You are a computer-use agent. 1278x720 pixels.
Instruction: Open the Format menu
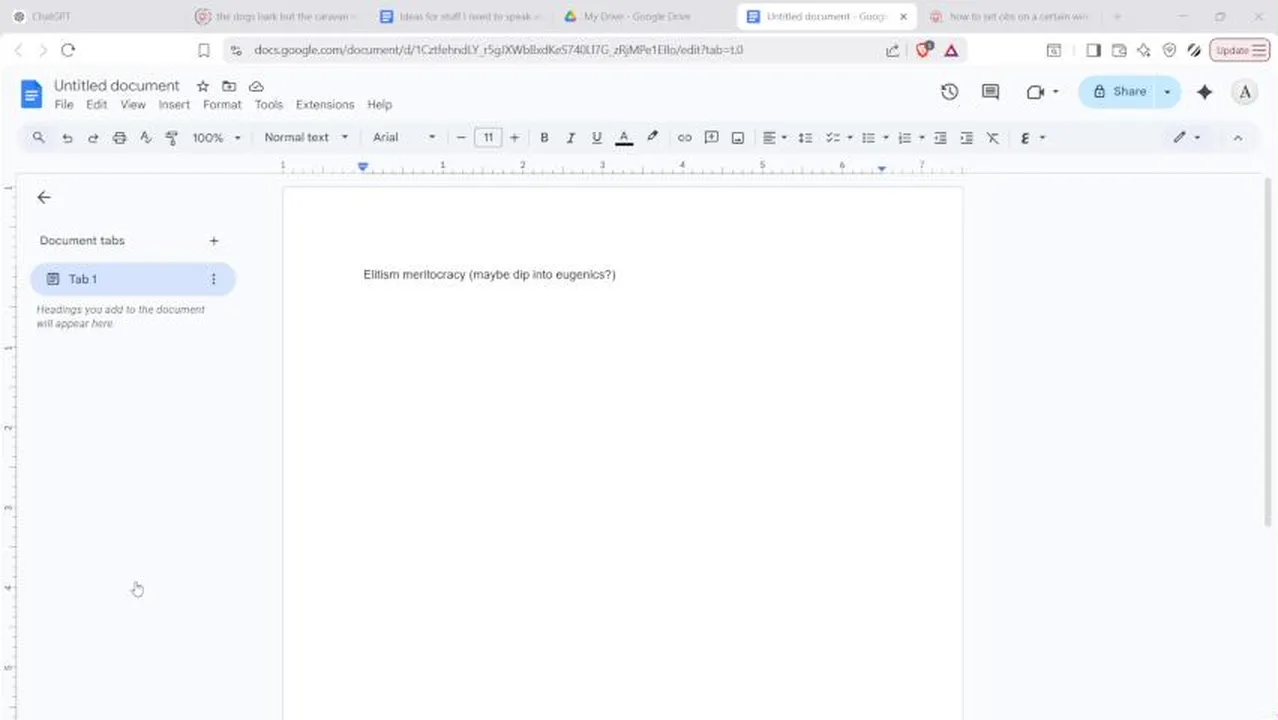coord(222,105)
